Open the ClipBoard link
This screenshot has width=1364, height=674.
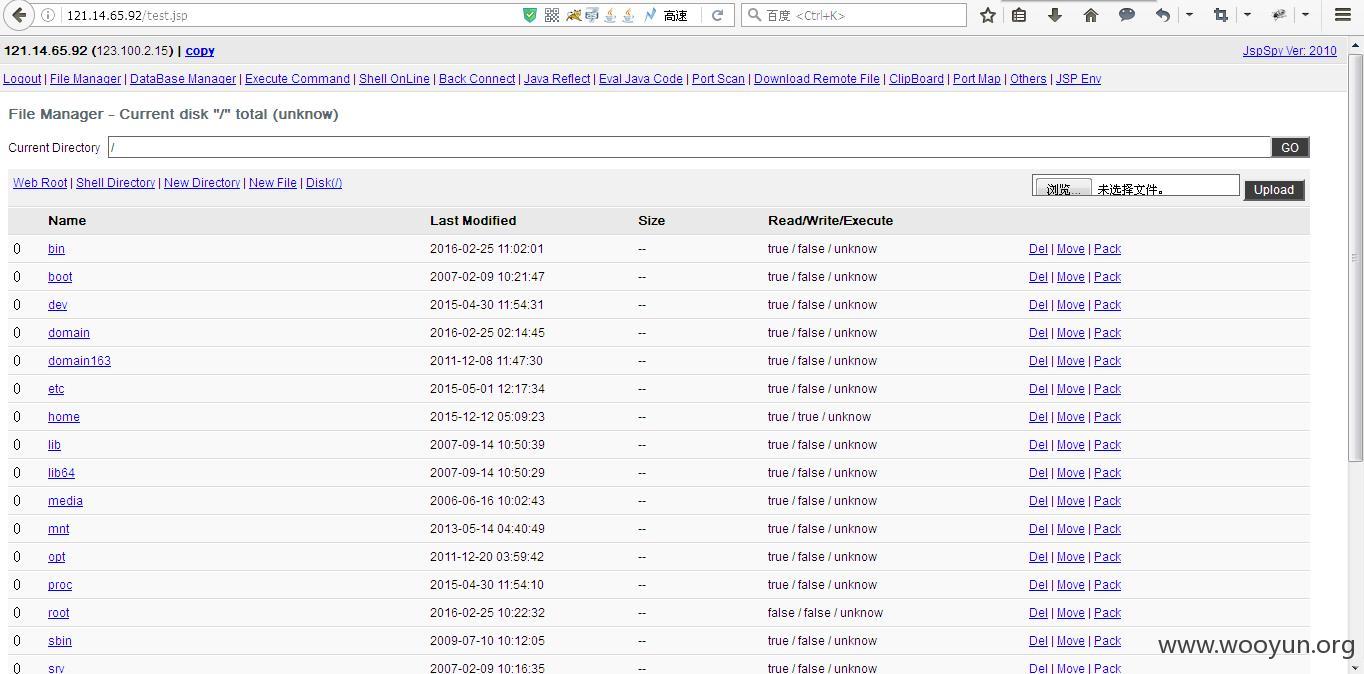click(916, 79)
